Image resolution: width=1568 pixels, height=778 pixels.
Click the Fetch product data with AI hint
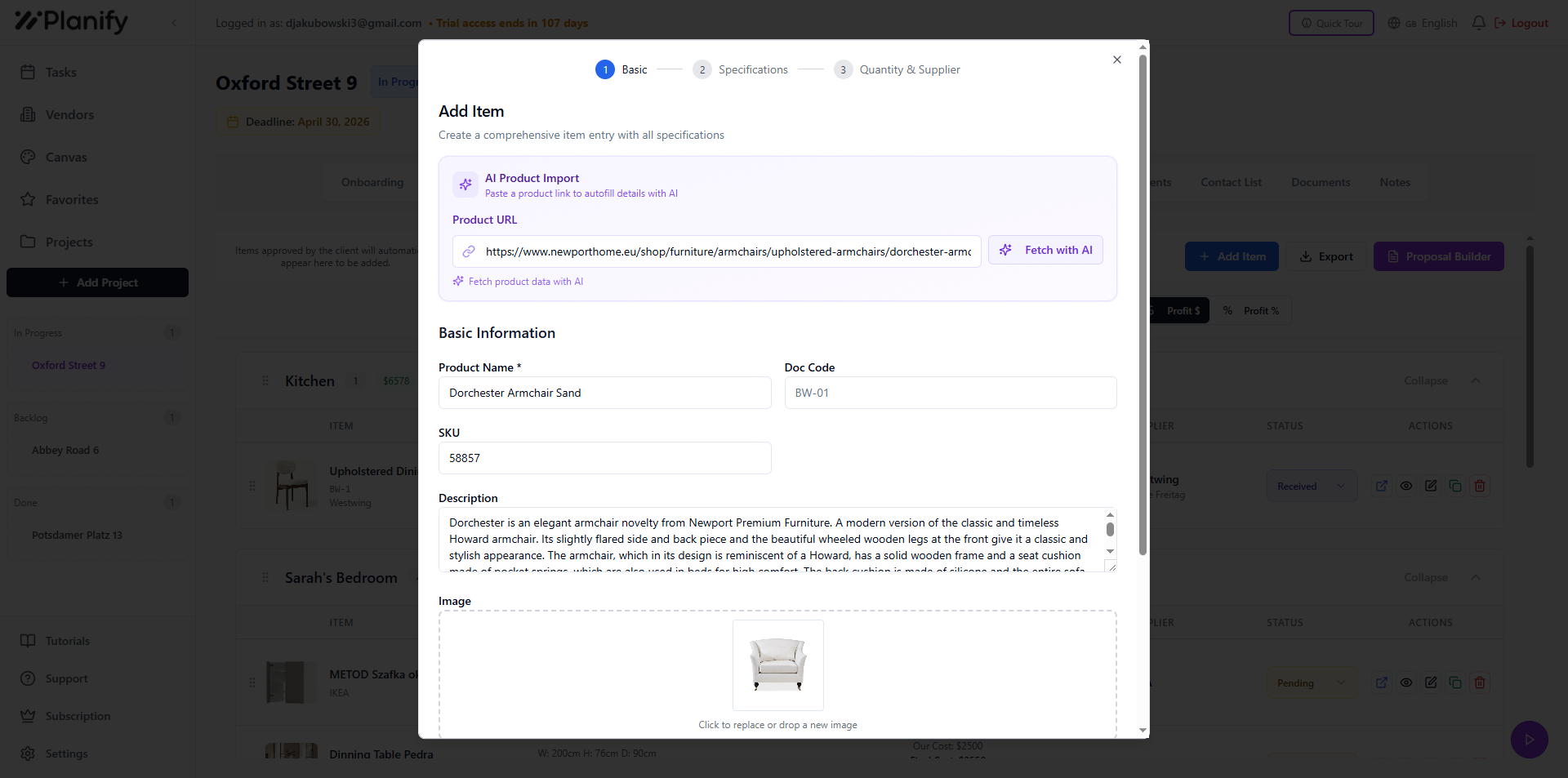pyautogui.click(x=519, y=282)
